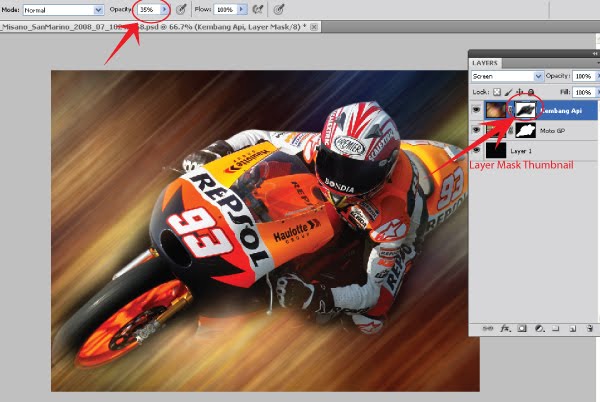The width and height of the screenshot is (600, 402).
Task: Hide the Kembang Api layer
Action: pyautogui.click(x=476, y=110)
